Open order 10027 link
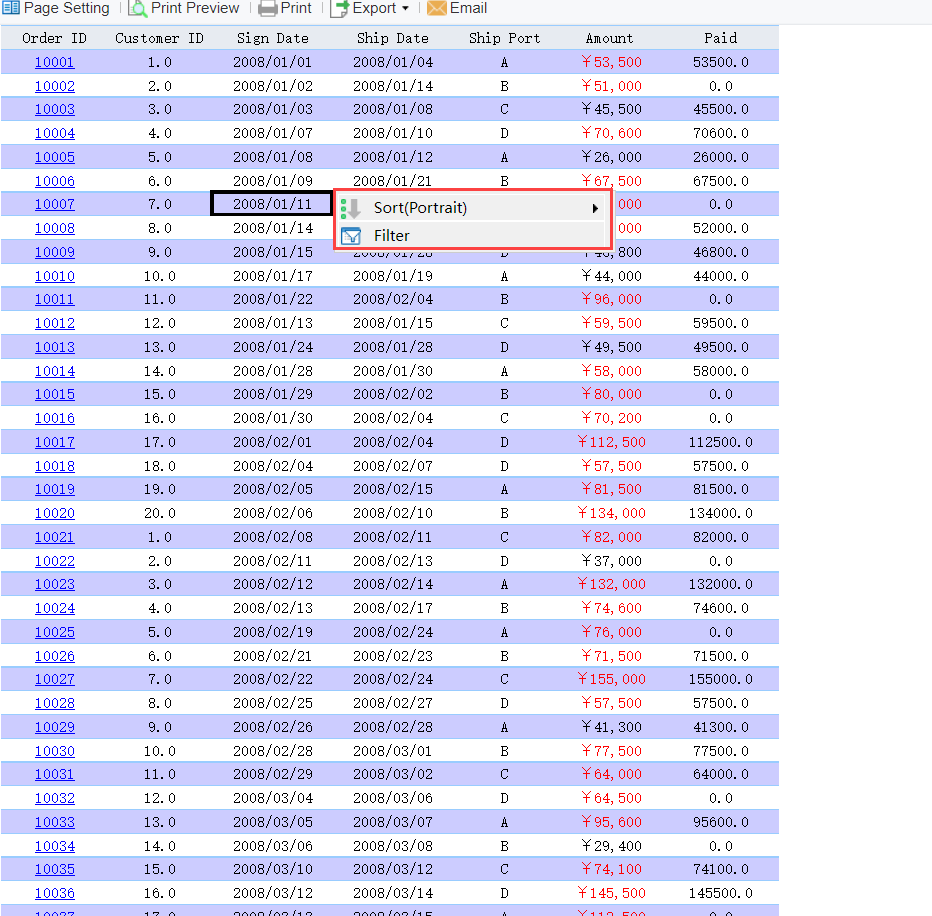The height and width of the screenshot is (916, 932). coord(55,679)
